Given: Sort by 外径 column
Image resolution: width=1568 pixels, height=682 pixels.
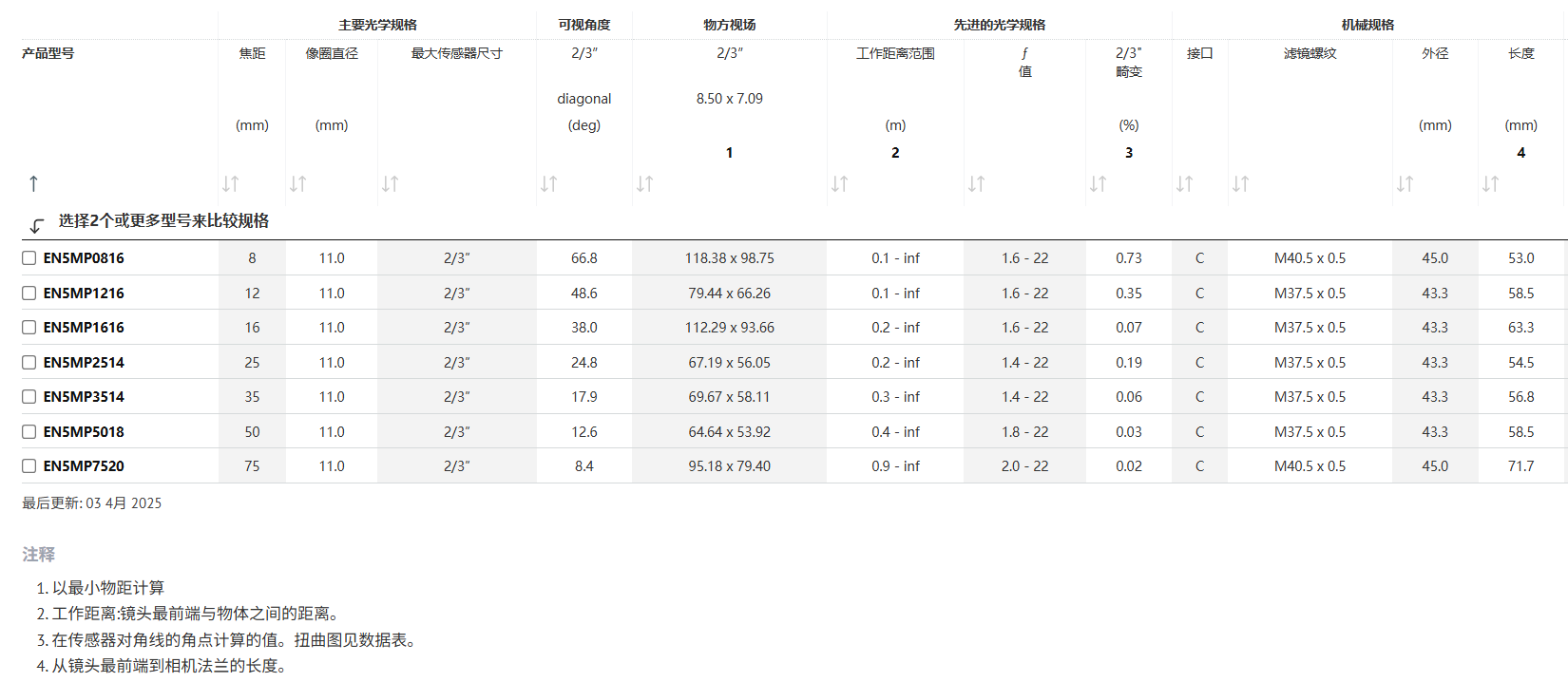Looking at the screenshot, I should pos(1405,183).
